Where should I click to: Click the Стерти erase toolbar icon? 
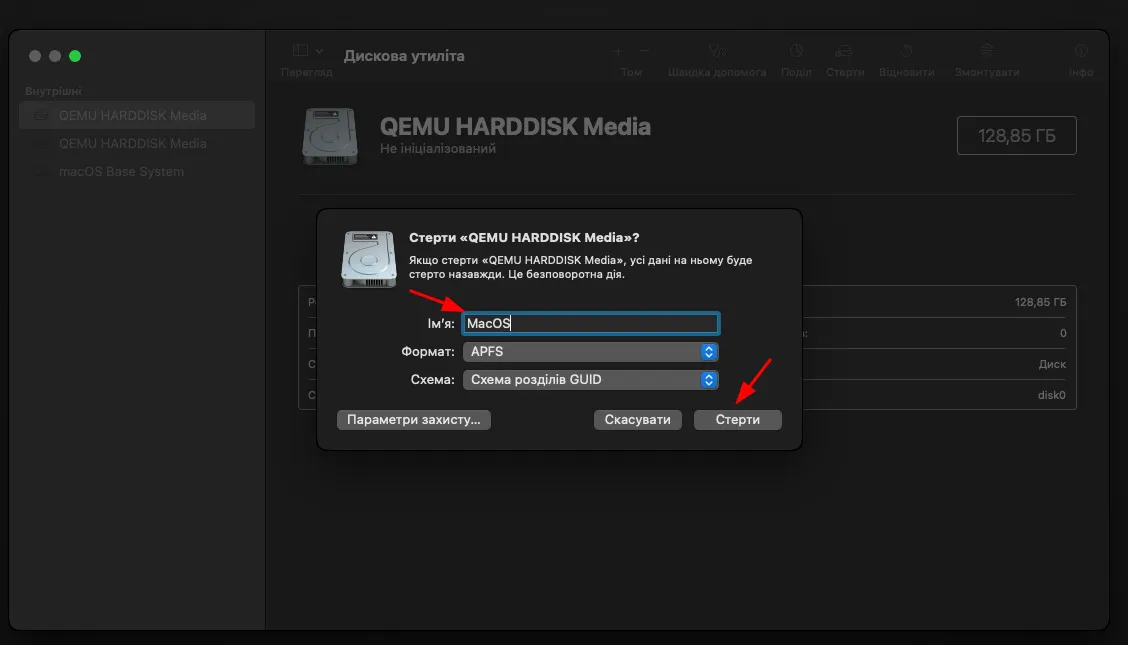click(x=844, y=51)
